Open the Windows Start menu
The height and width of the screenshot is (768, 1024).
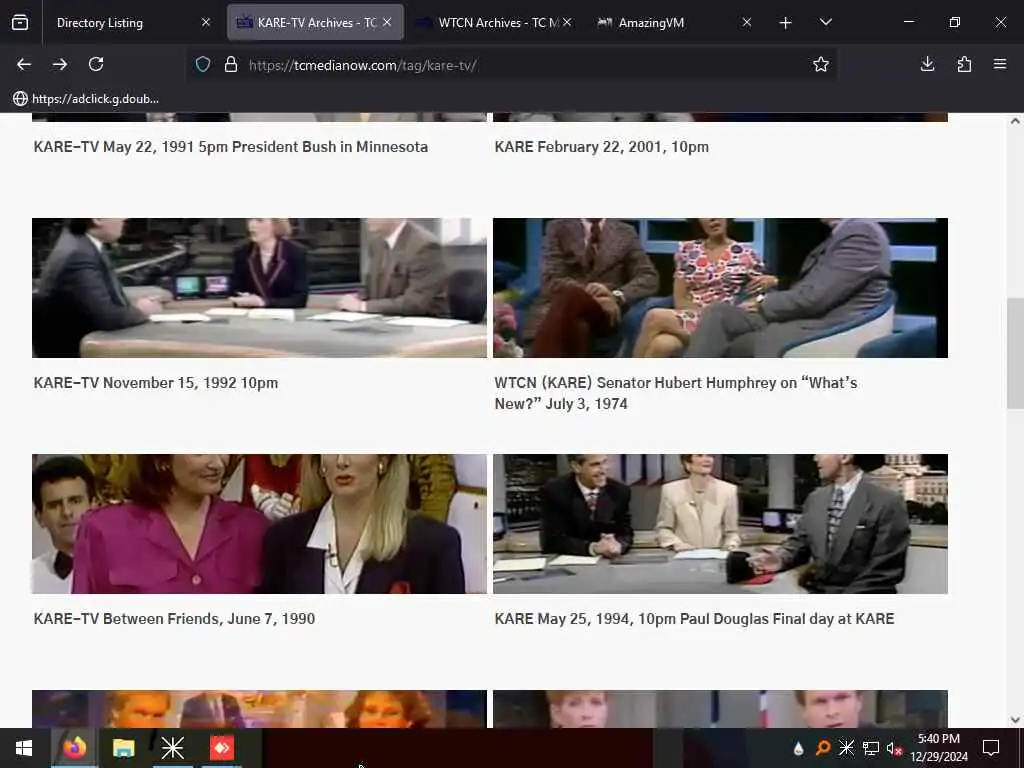(24, 748)
